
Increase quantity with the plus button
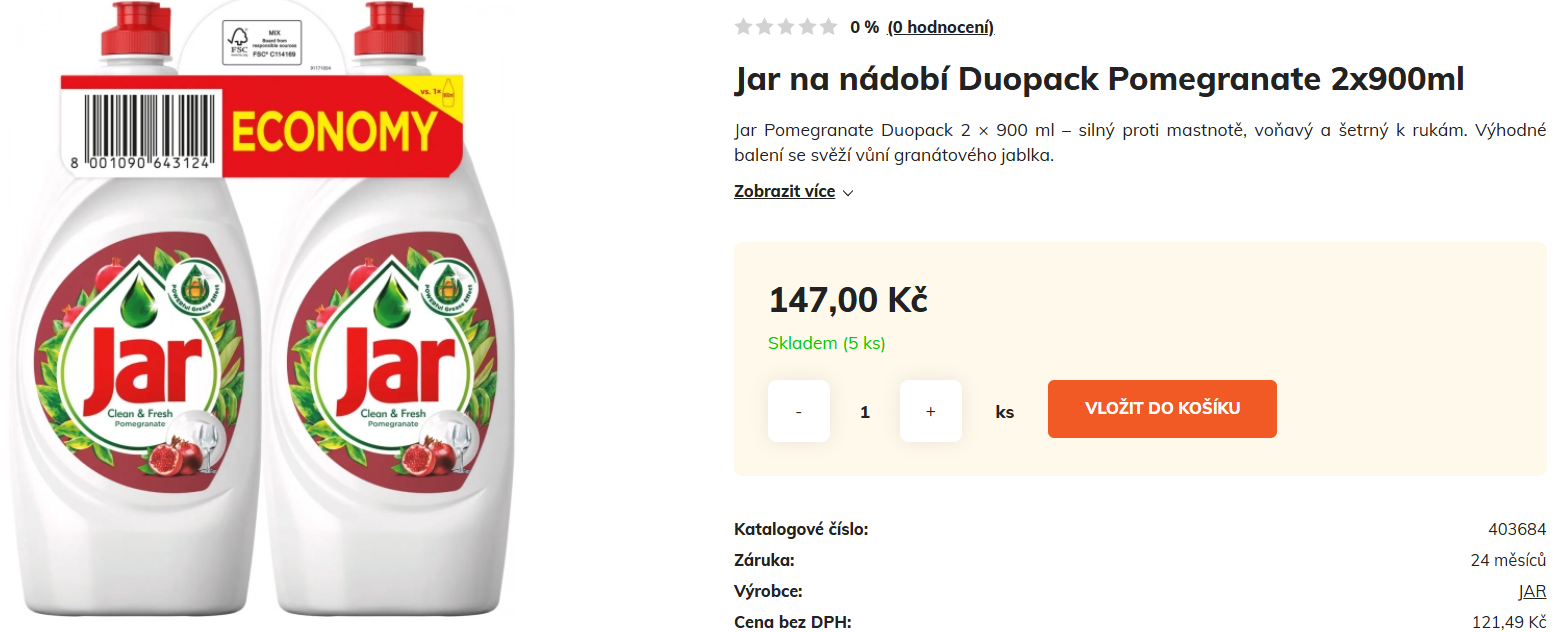(x=930, y=411)
